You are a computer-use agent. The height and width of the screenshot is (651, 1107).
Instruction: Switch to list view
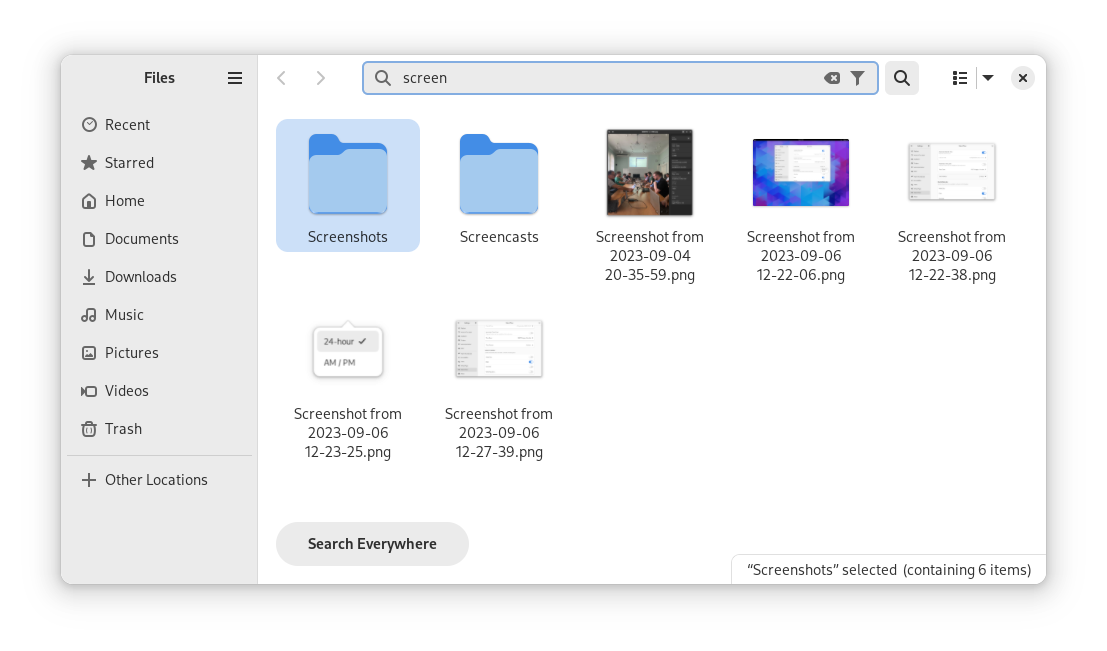coord(959,78)
